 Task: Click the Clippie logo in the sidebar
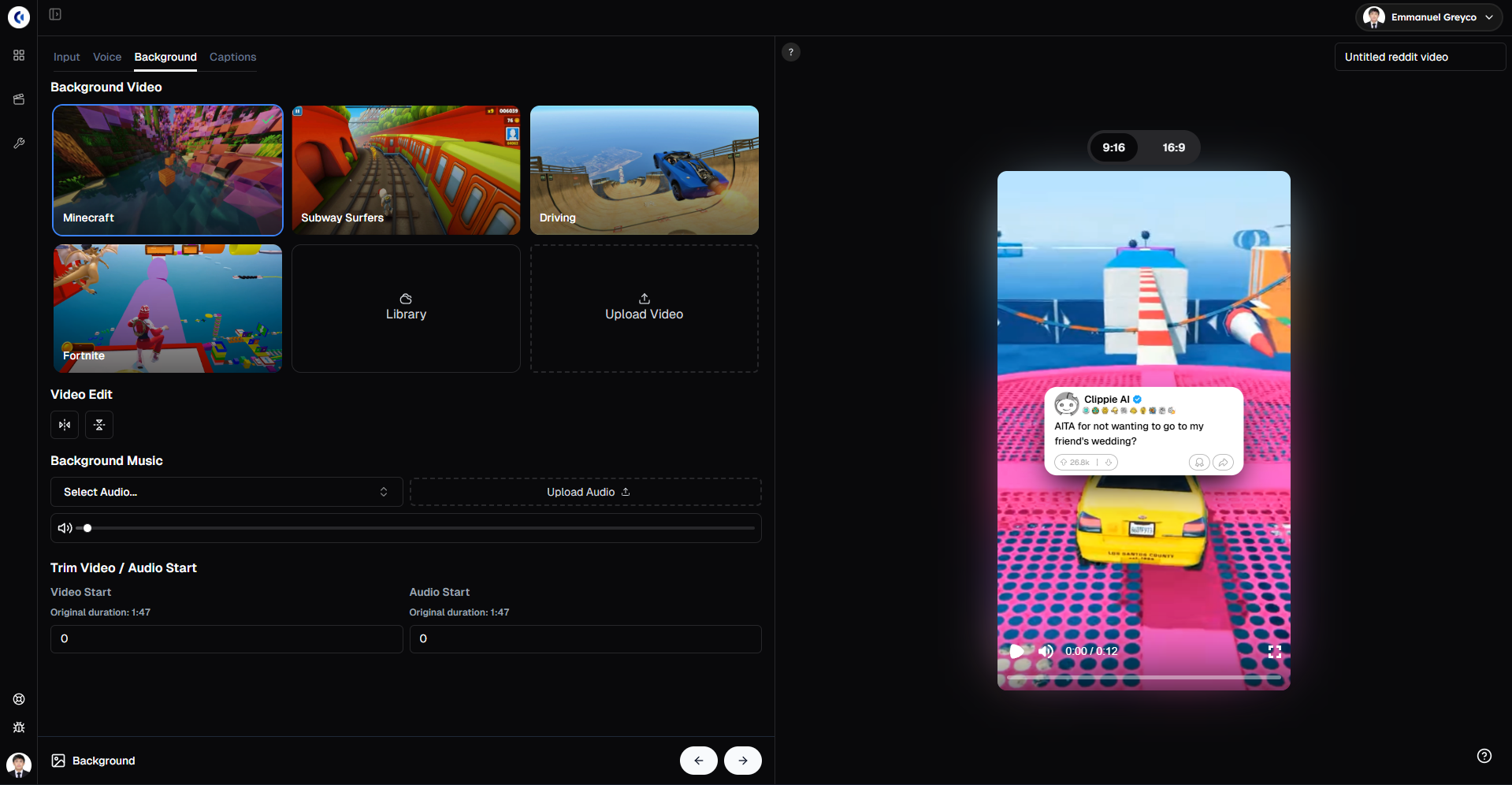(19, 17)
